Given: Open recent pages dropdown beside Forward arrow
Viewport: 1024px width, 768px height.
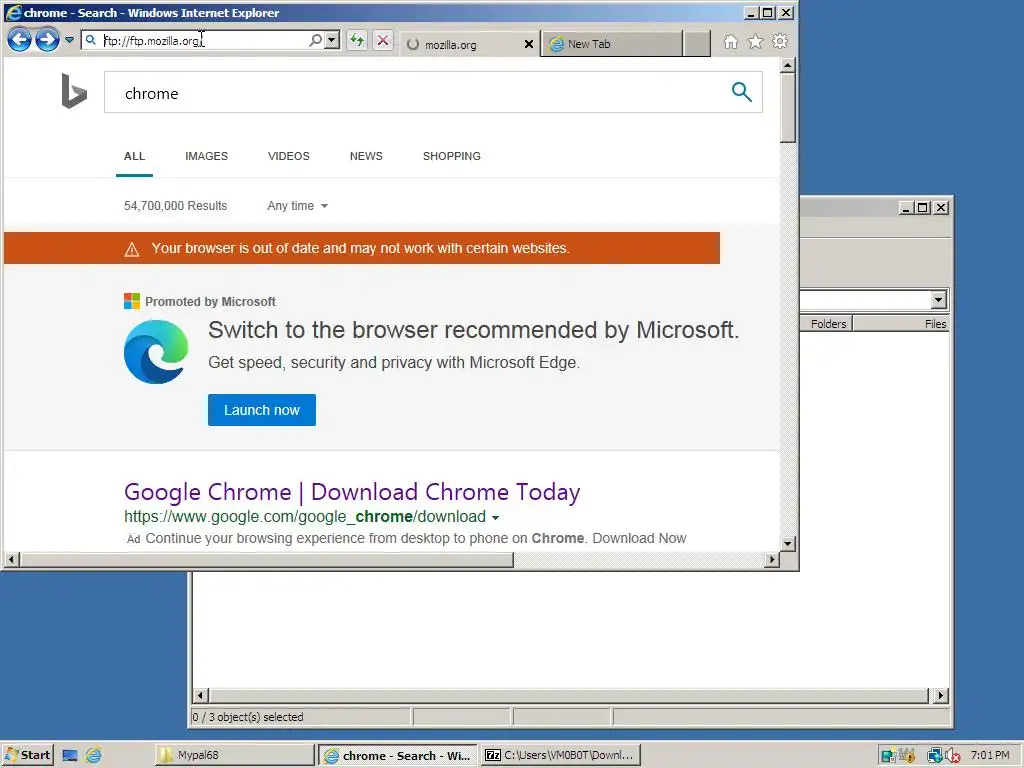Looking at the screenshot, I should [69, 40].
